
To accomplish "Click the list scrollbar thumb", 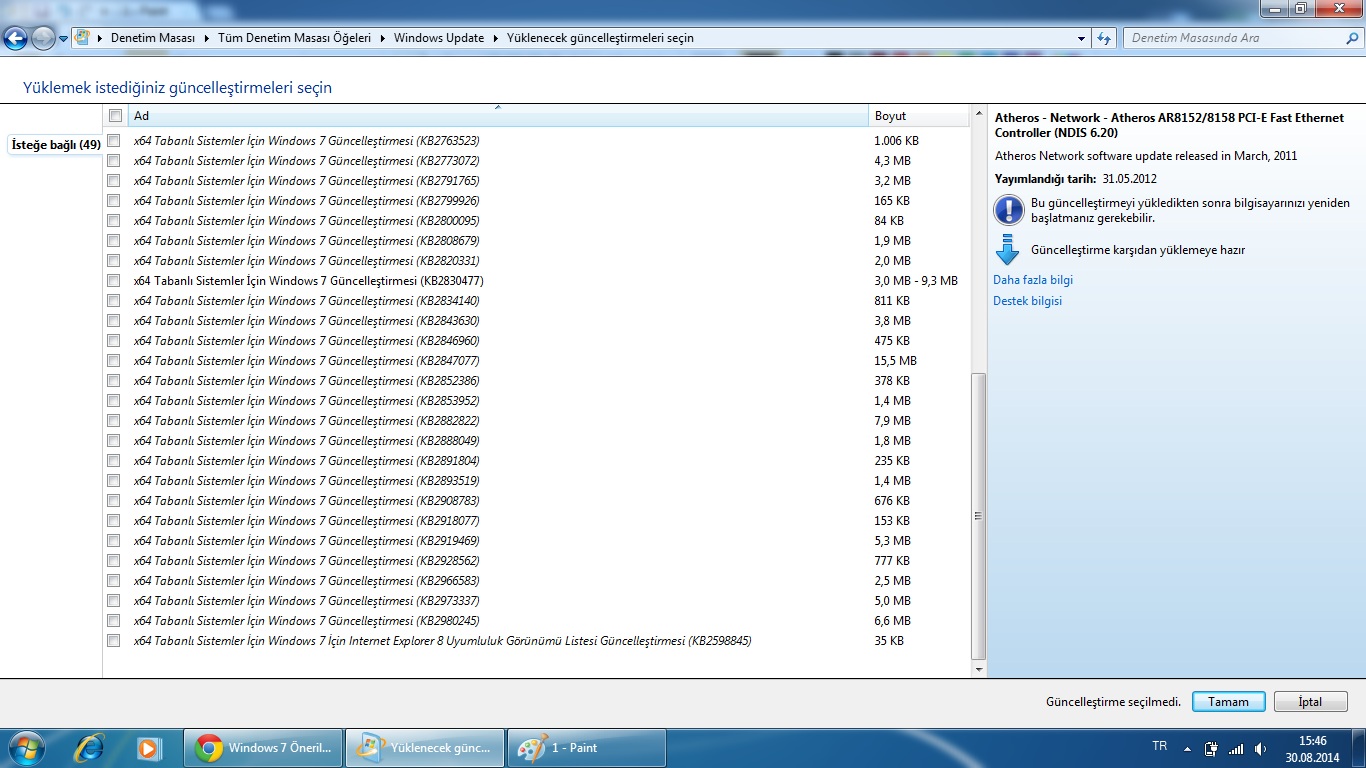I will click(x=979, y=516).
